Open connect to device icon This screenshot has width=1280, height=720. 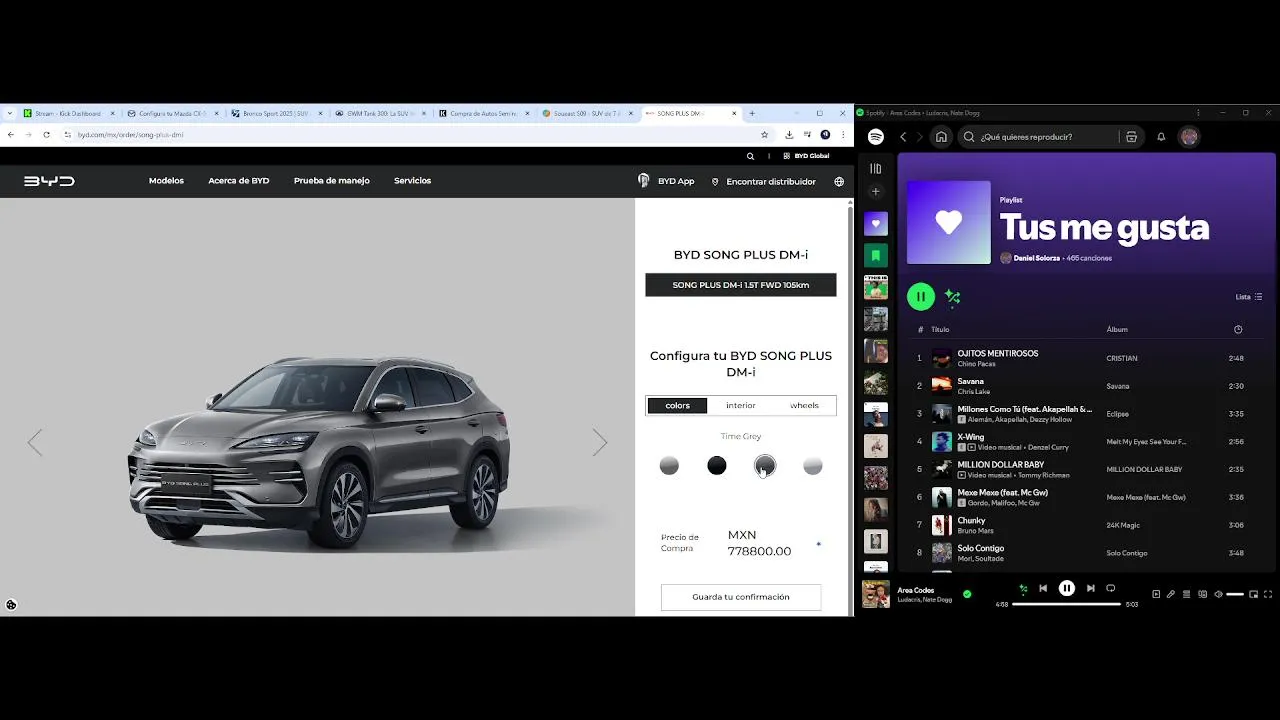coord(1203,594)
